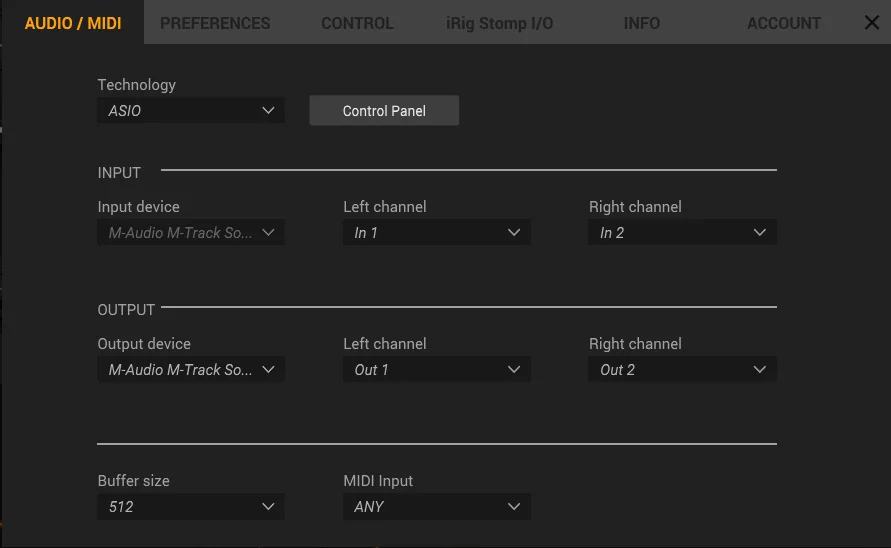The height and width of the screenshot is (548, 891).
Task: Close the settings dialog with the X icon
Action: click(x=871, y=23)
